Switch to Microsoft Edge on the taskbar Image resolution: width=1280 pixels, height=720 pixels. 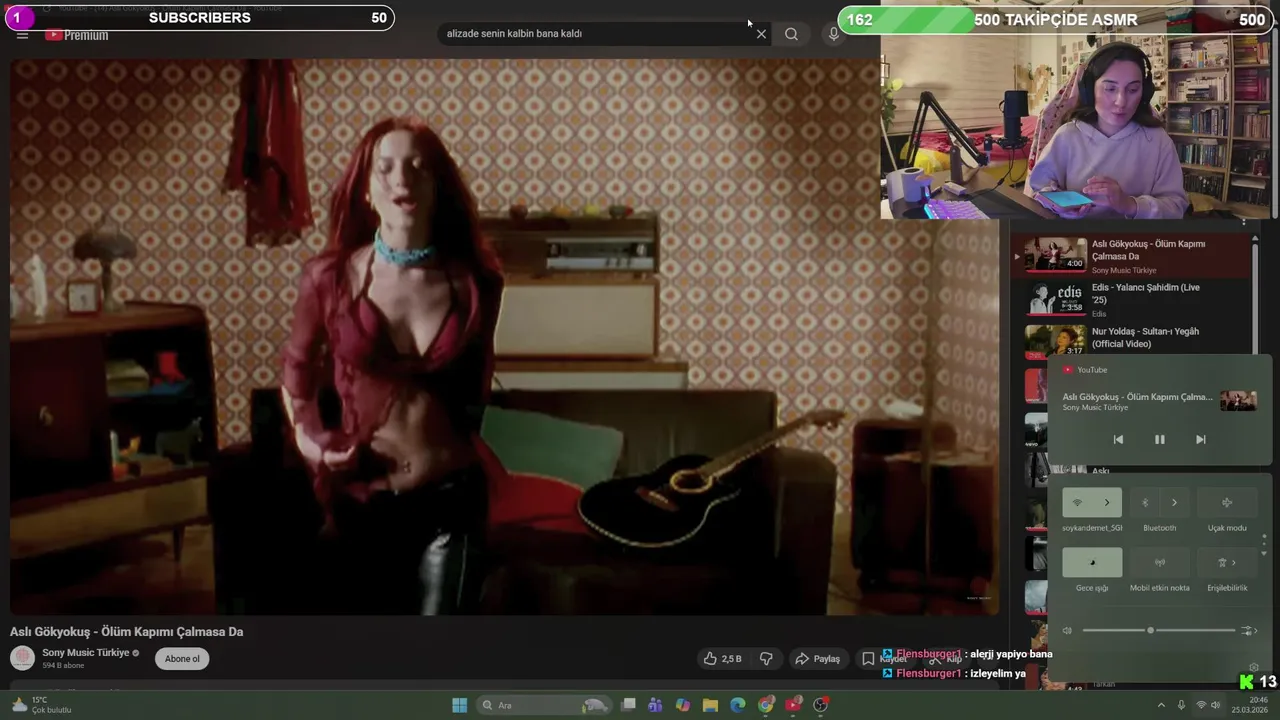pyautogui.click(x=738, y=705)
